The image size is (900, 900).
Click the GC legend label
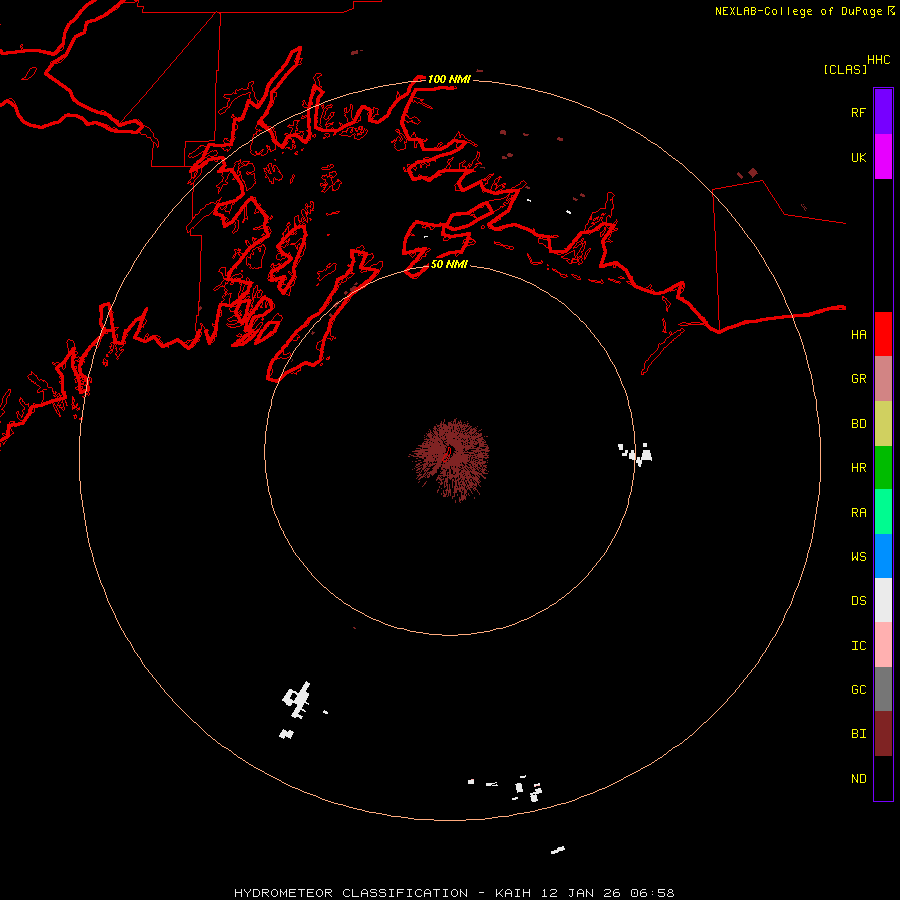click(858, 689)
